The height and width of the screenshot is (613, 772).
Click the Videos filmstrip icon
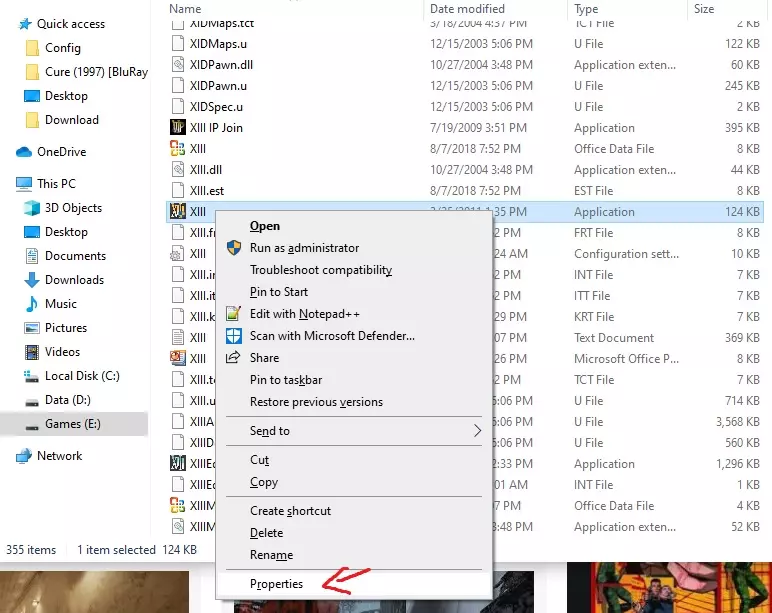click(x=32, y=352)
